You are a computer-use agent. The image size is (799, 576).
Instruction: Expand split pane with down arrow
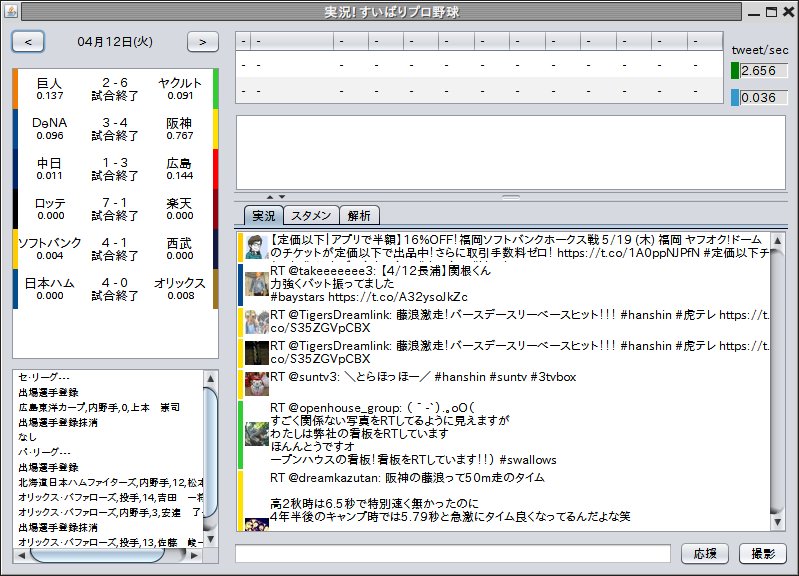pos(282,197)
